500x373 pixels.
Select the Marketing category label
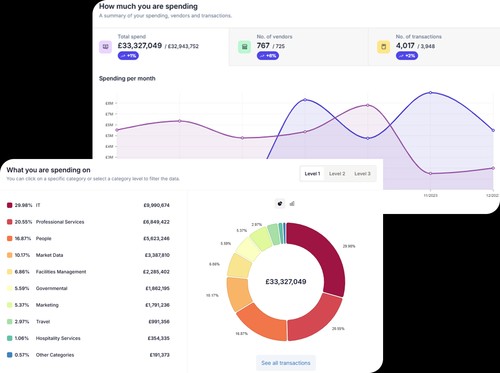click(47, 305)
